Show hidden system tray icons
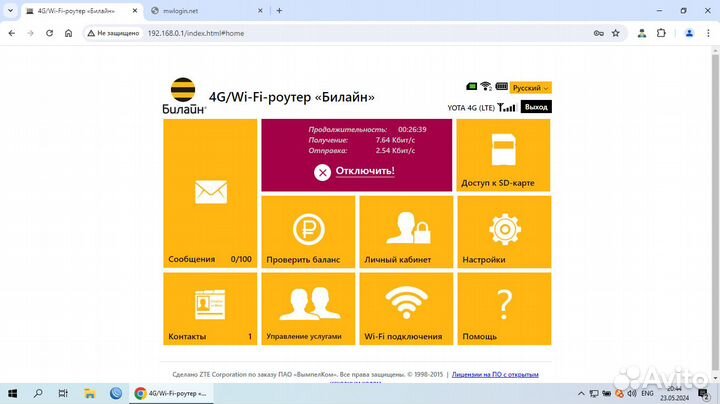This screenshot has height=404, width=720. point(581,393)
